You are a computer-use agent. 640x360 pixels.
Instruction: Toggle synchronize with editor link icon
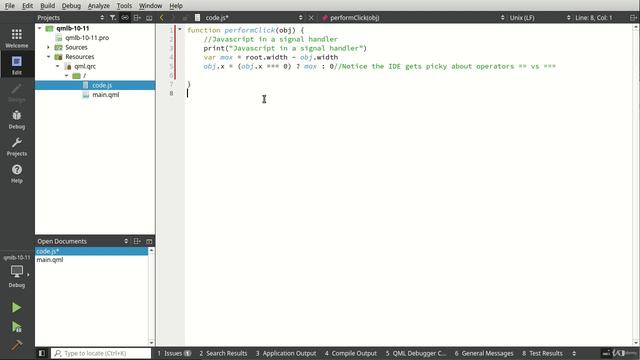pyautogui.click(x=124, y=18)
